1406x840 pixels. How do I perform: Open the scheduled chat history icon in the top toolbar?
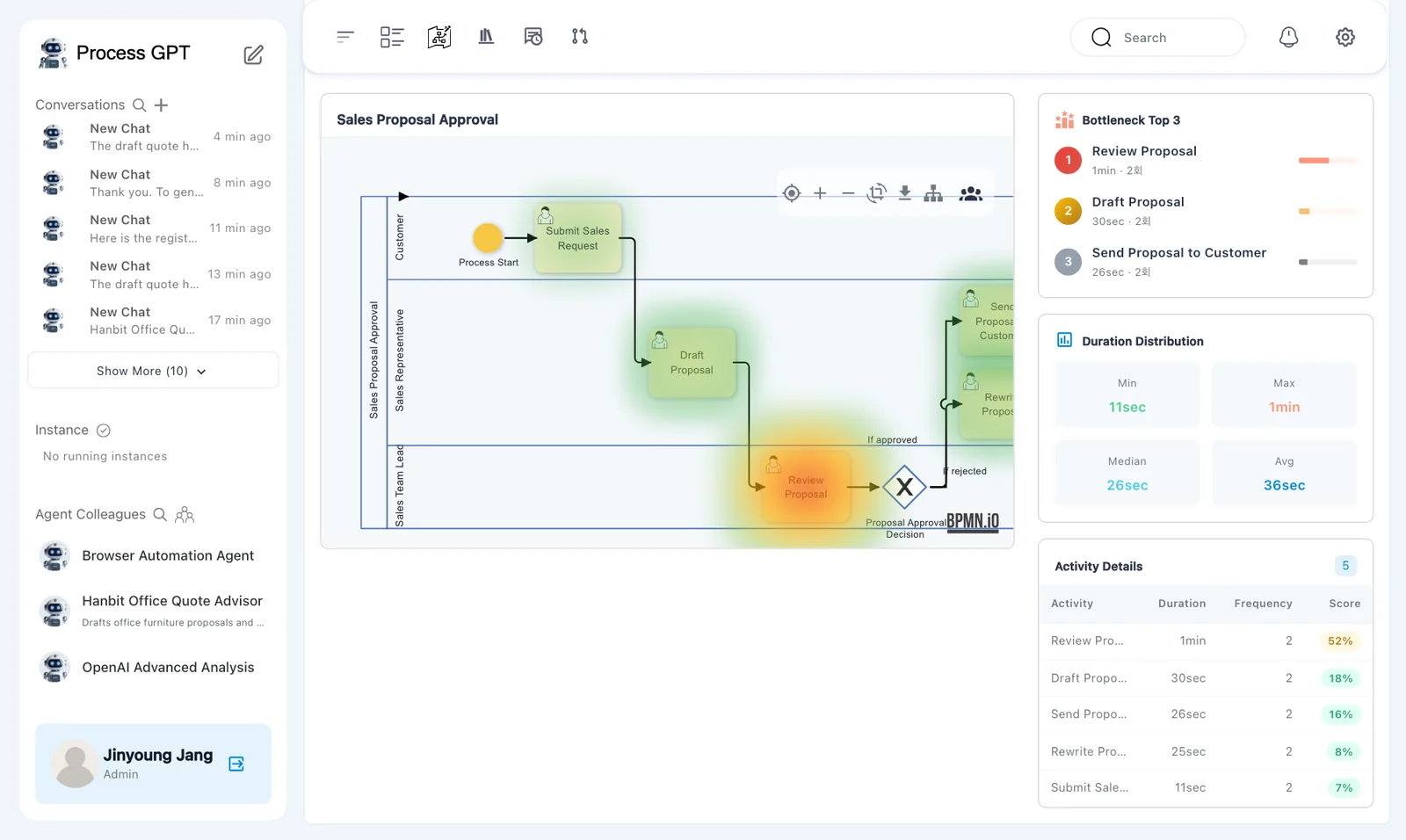533,37
